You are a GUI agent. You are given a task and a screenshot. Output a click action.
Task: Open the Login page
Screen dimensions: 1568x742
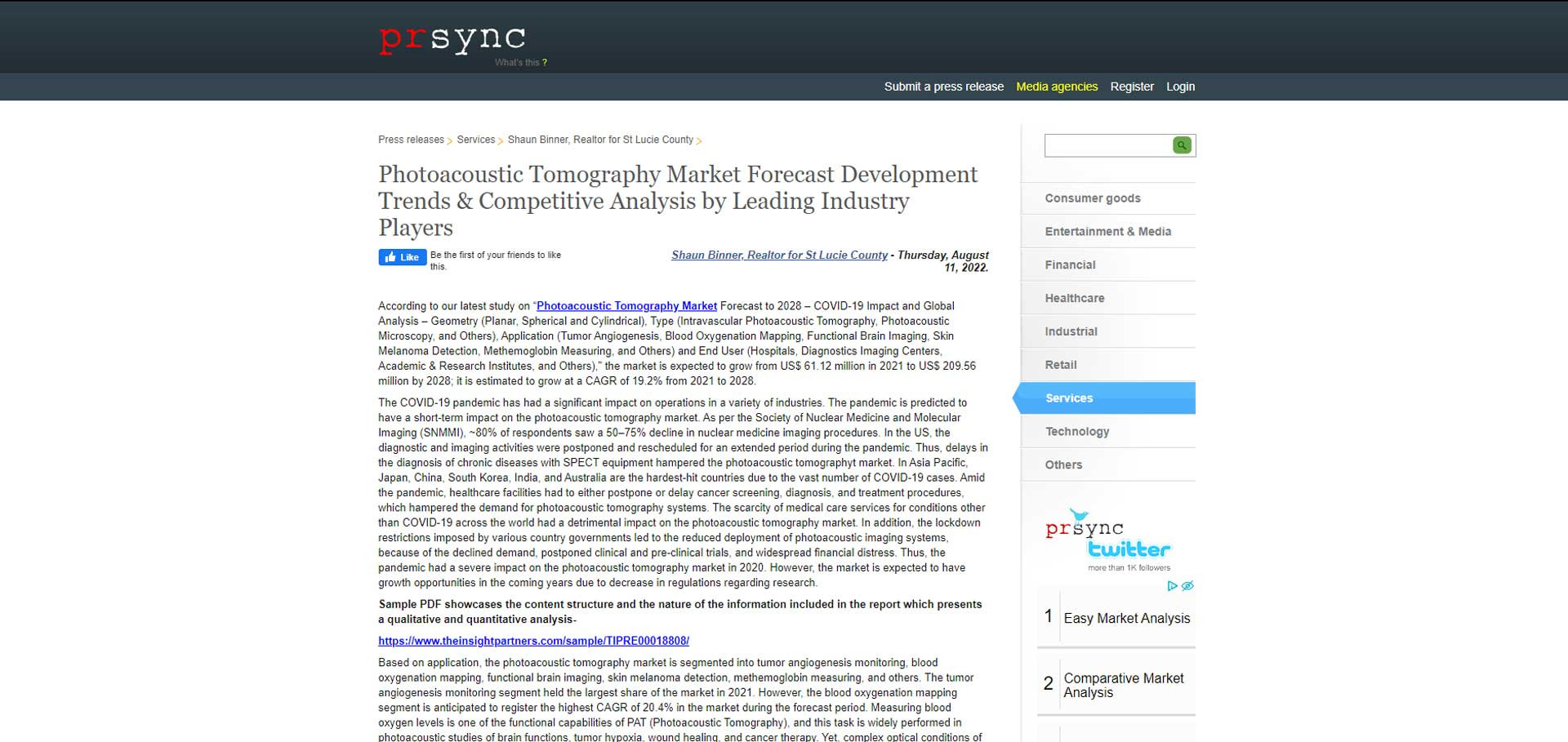(x=1180, y=87)
